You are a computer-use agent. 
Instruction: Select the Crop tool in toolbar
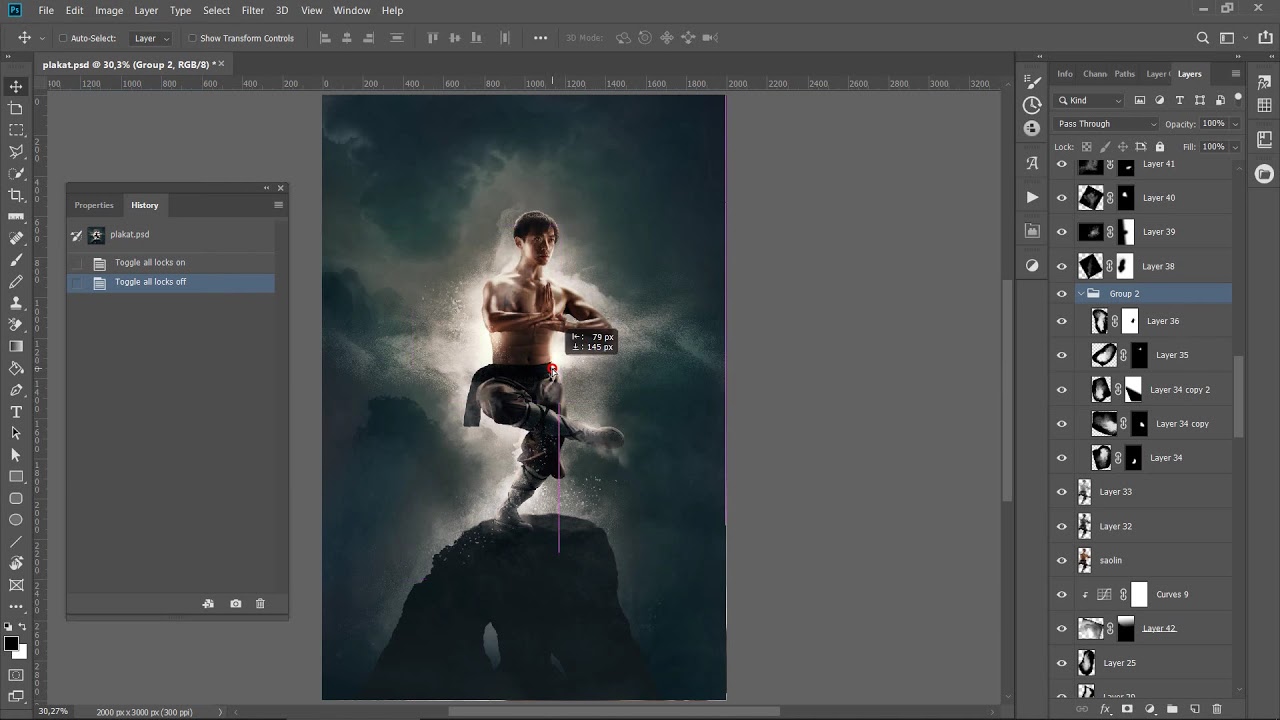coord(16,195)
